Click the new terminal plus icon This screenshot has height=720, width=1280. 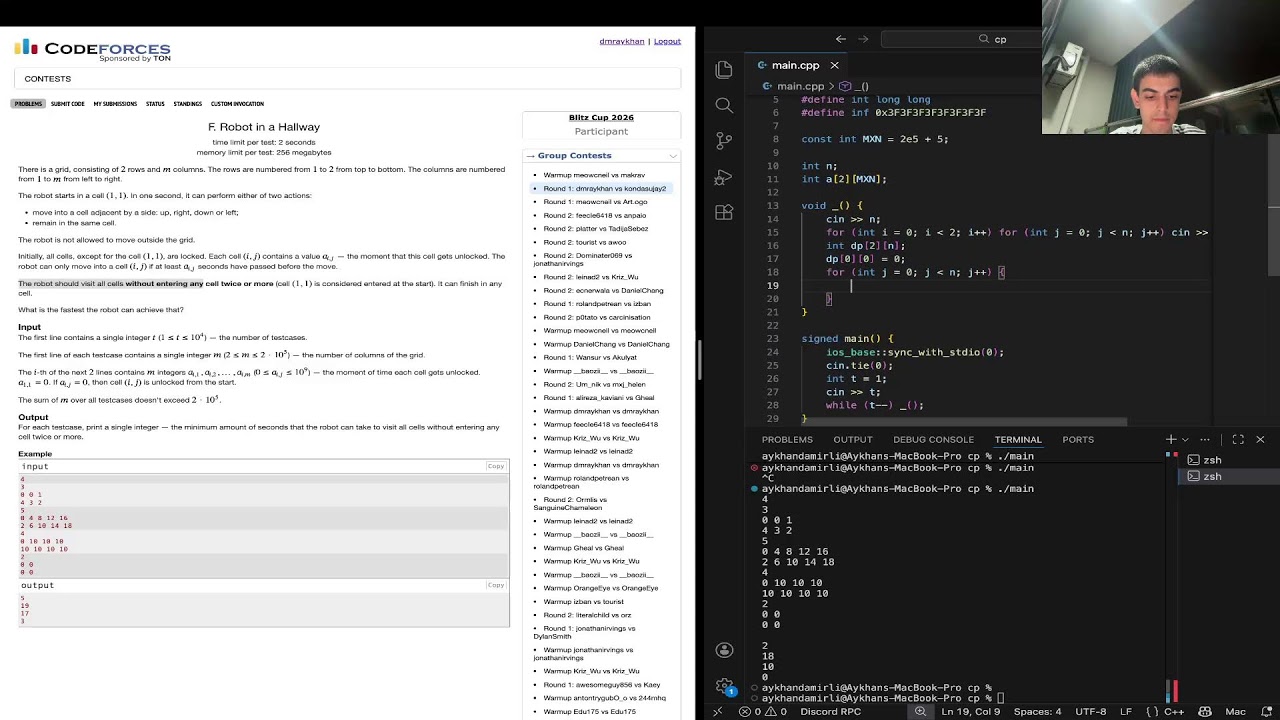1171,439
